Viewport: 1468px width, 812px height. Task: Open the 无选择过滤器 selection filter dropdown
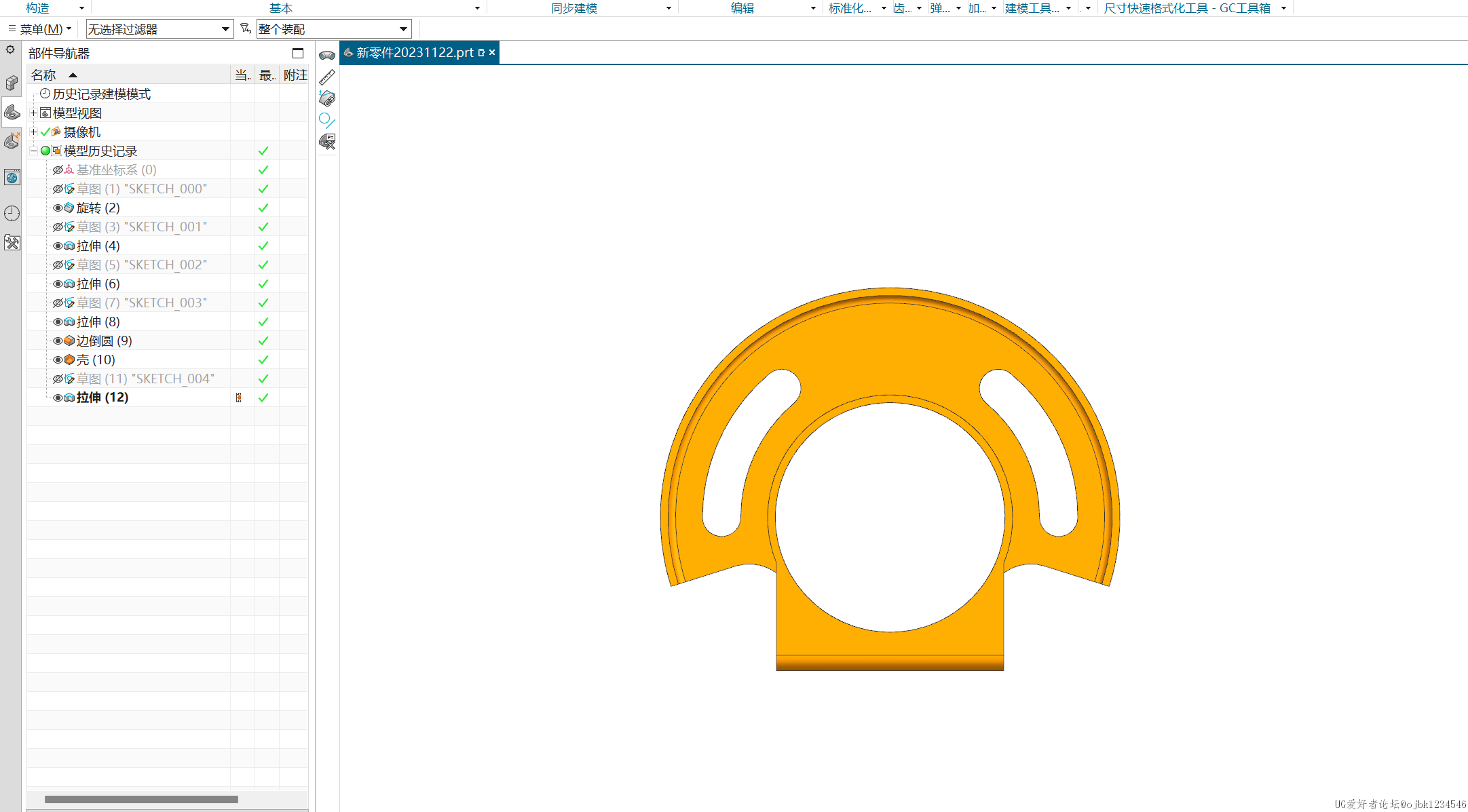(159, 28)
